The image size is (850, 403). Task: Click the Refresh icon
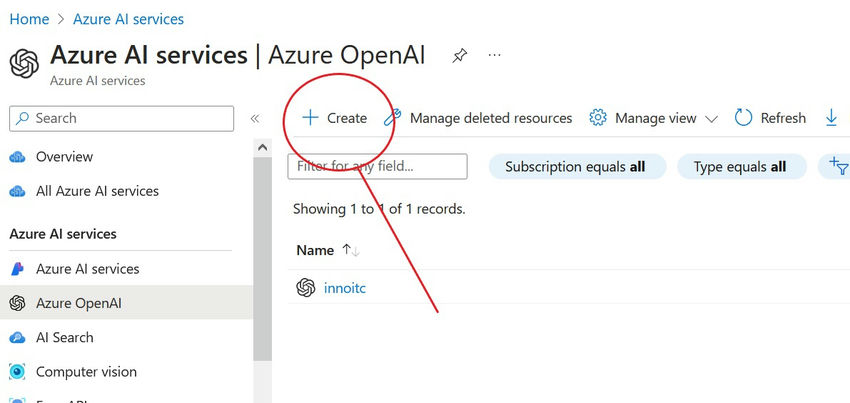(x=743, y=118)
